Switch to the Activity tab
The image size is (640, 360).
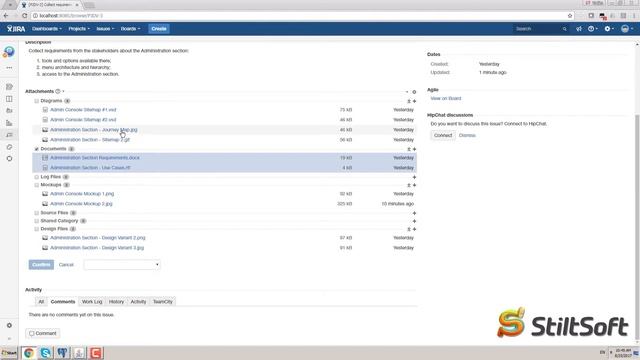tap(138, 302)
